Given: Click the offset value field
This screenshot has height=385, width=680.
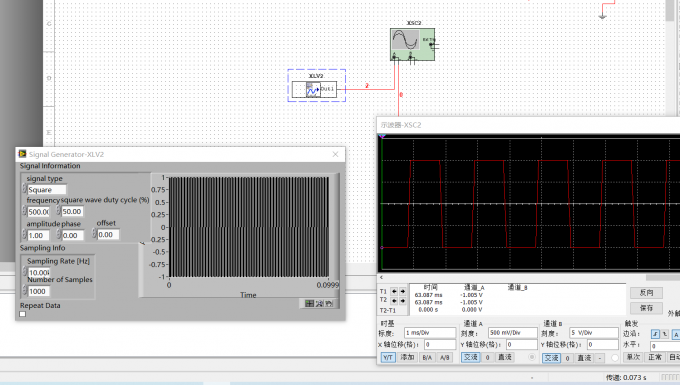Looking at the screenshot, I should 108,235.
